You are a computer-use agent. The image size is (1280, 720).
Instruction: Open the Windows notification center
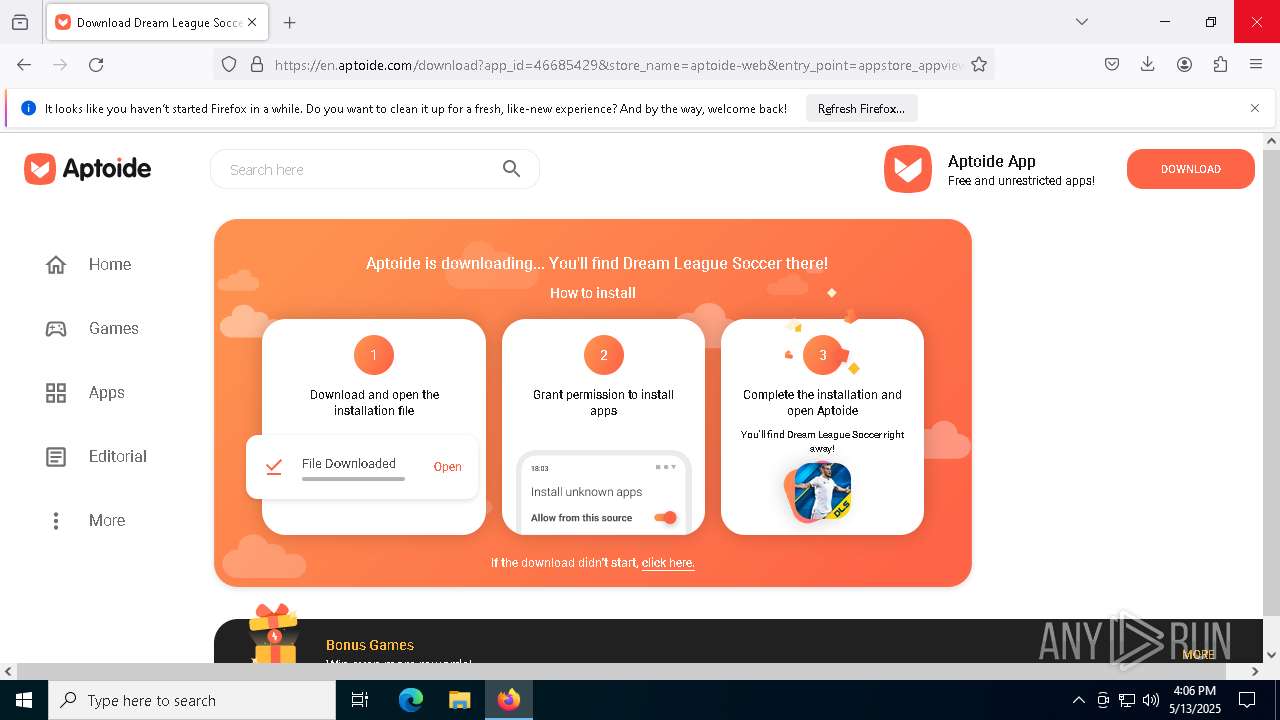1247,700
